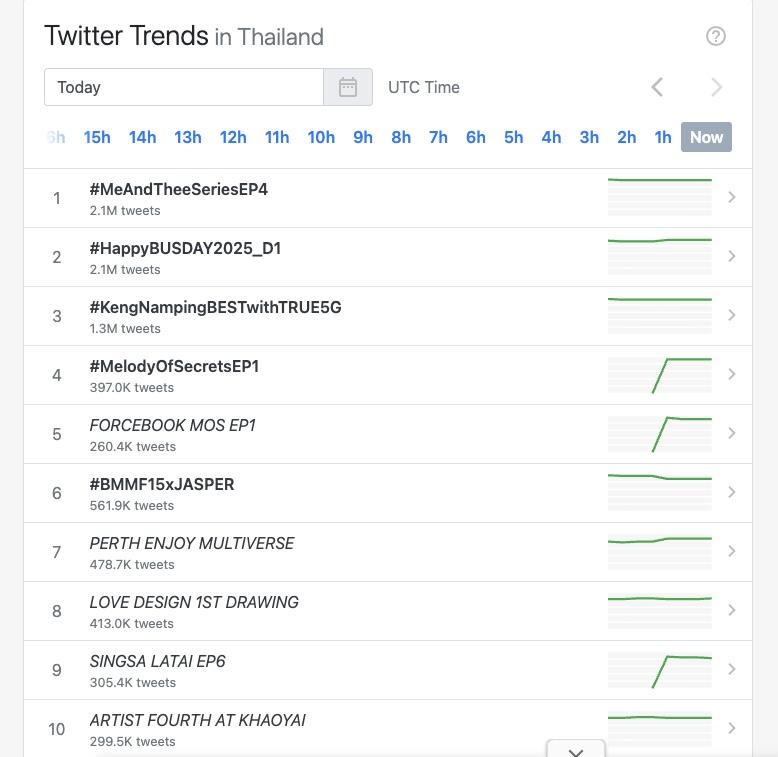Expand #MeAndTheeSeriesEP4 trend chevron

click(732, 197)
